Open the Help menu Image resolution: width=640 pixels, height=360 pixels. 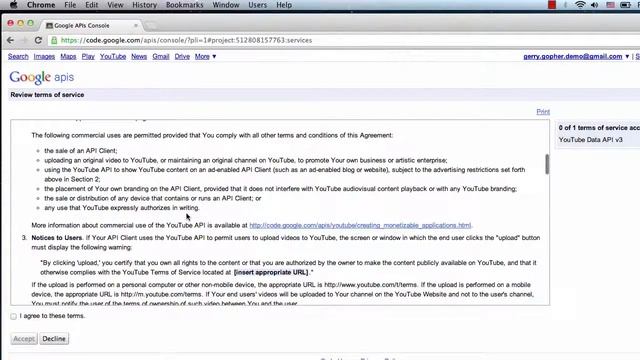pyautogui.click(x=284, y=5)
